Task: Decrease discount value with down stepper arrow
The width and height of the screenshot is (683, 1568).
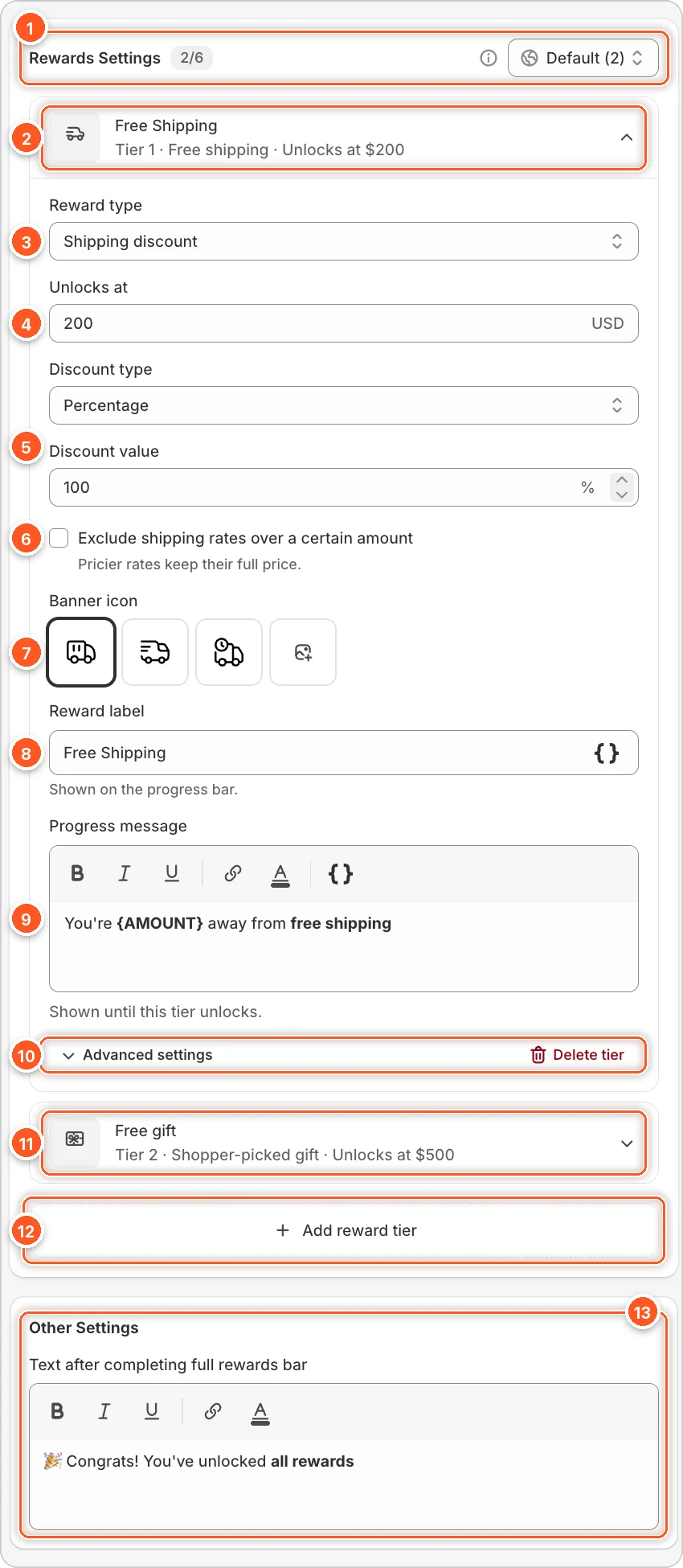Action: point(622,495)
